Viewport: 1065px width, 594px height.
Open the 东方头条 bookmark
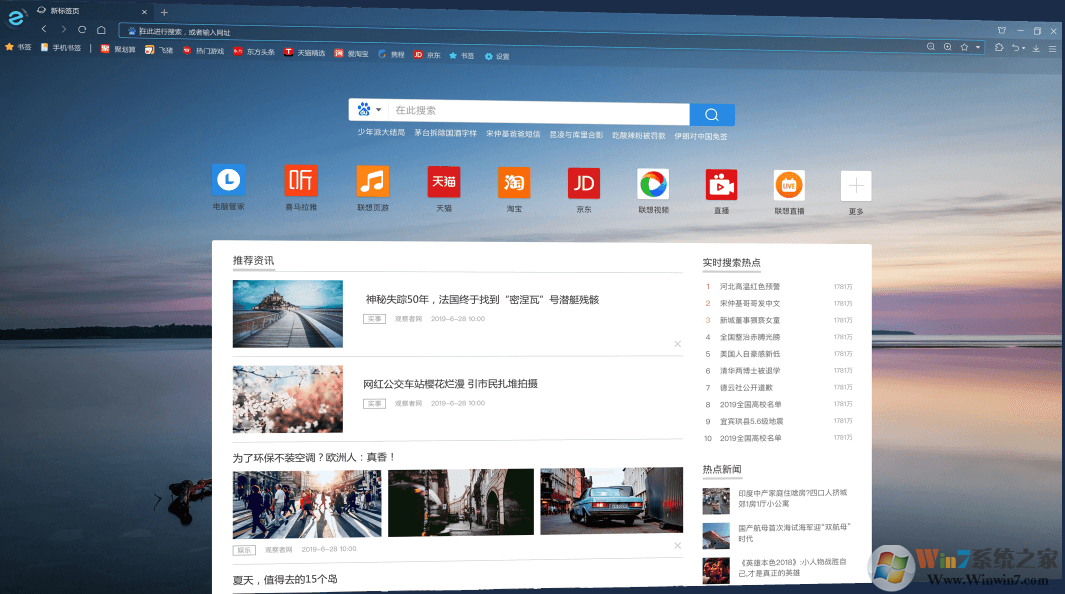[254, 52]
